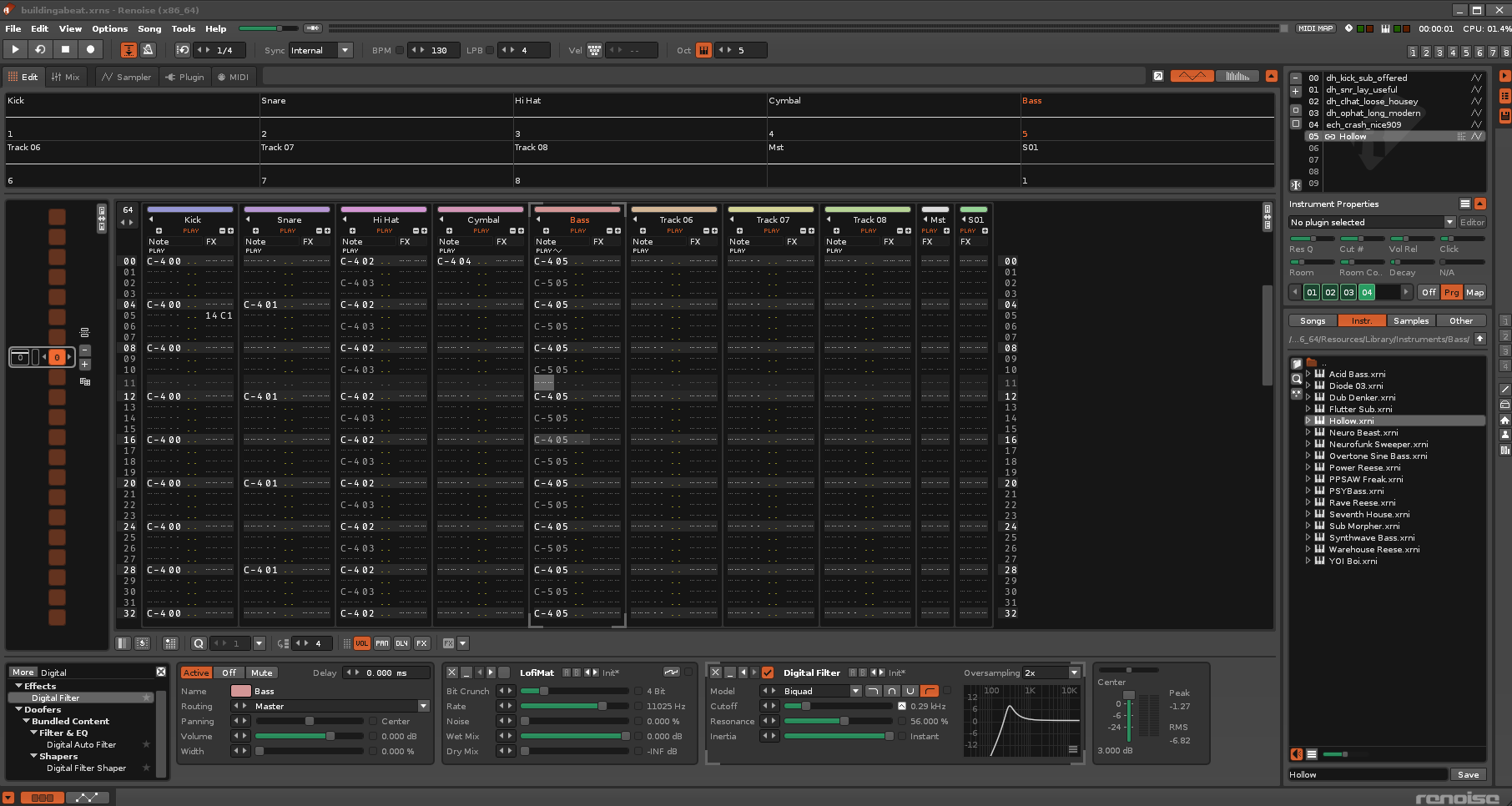Screen dimensions: 1512x806
Task: Open the Sync mode dropdown
Action: tap(345, 50)
